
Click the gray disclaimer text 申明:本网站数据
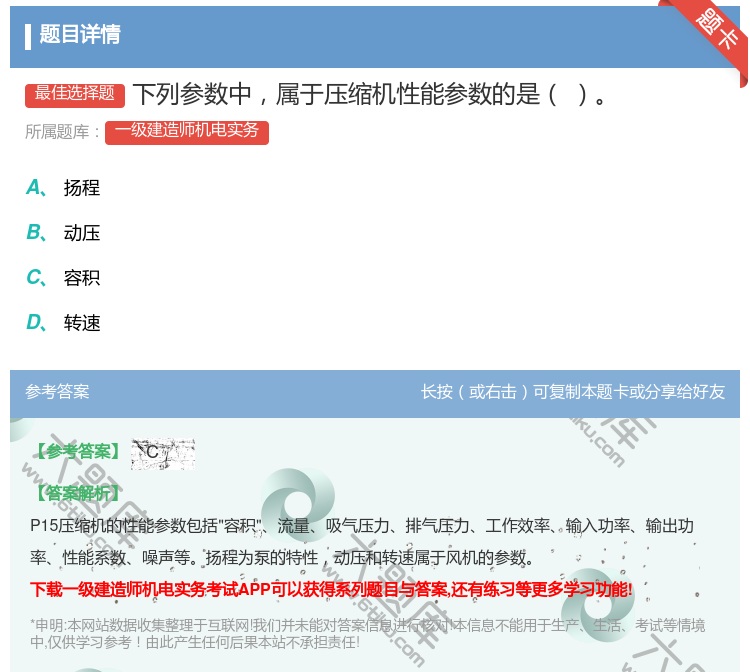(367, 633)
